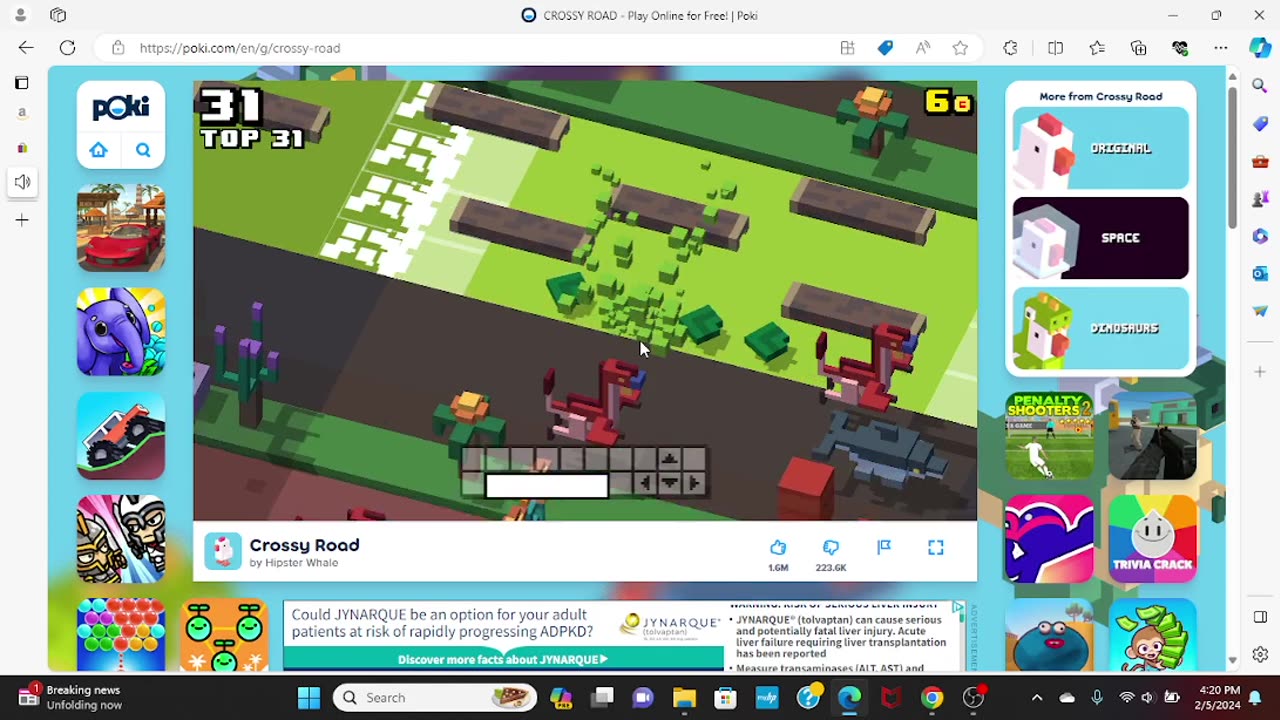Open Edge sidebar search icon
Screen dimensions: 1280x720
point(1260,87)
